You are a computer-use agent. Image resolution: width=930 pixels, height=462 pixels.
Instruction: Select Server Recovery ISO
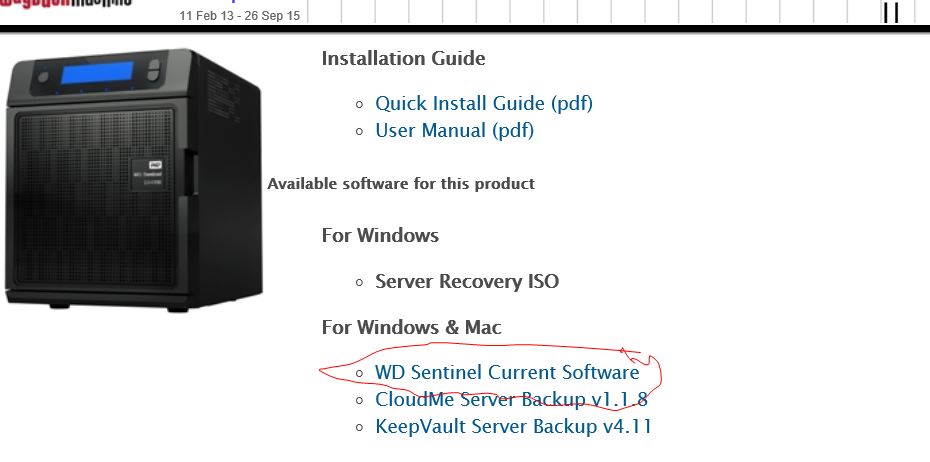click(467, 281)
